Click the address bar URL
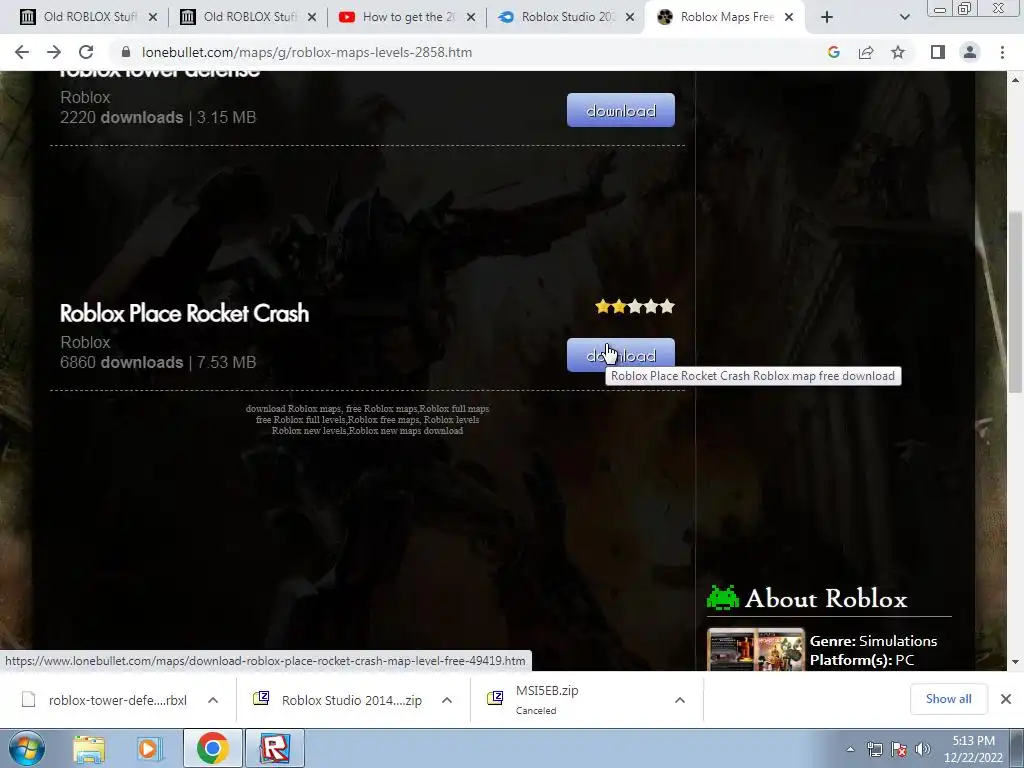Screen dimensions: 1024x768 tap(307, 52)
